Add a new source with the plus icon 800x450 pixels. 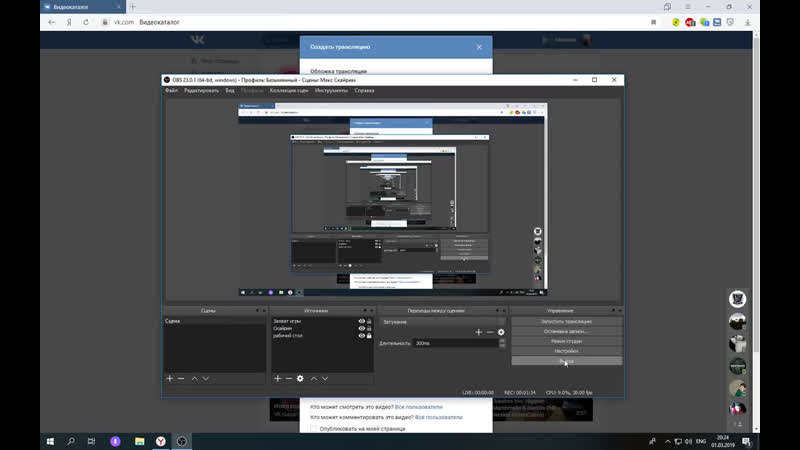[x=278, y=379]
